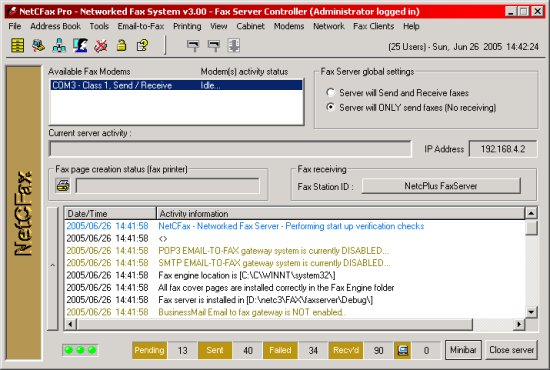
Task: Select the BusinessMail gateway NOT enabled entry
Action: tap(295, 312)
